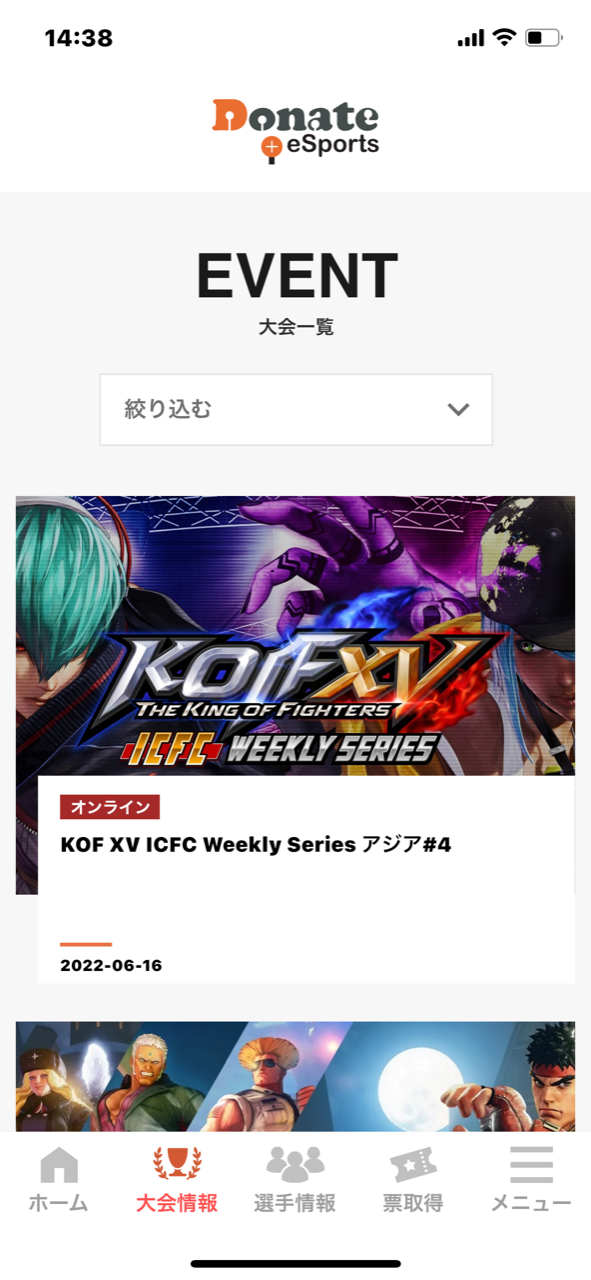Tap the 2022-06-16 event date
The height and width of the screenshot is (1280, 591).
point(111,966)
